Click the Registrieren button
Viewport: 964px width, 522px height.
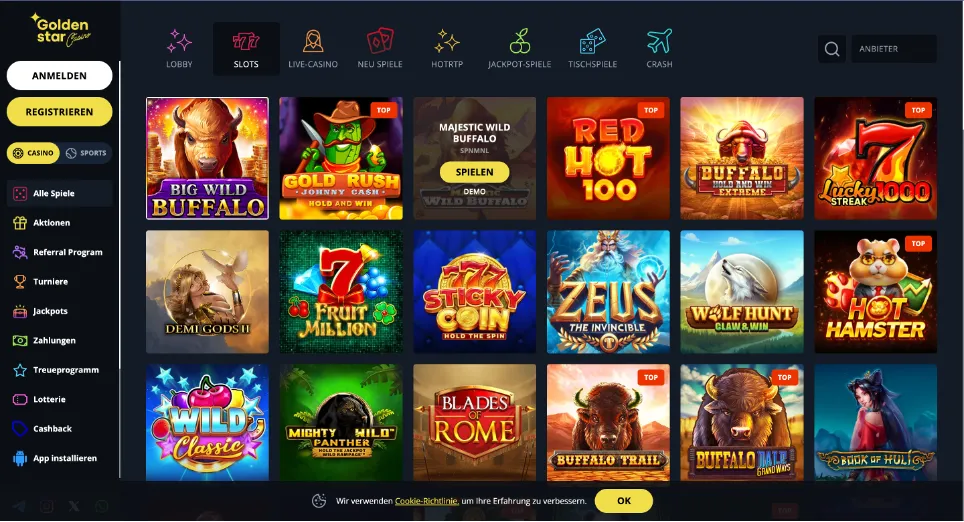coord(60,112)
